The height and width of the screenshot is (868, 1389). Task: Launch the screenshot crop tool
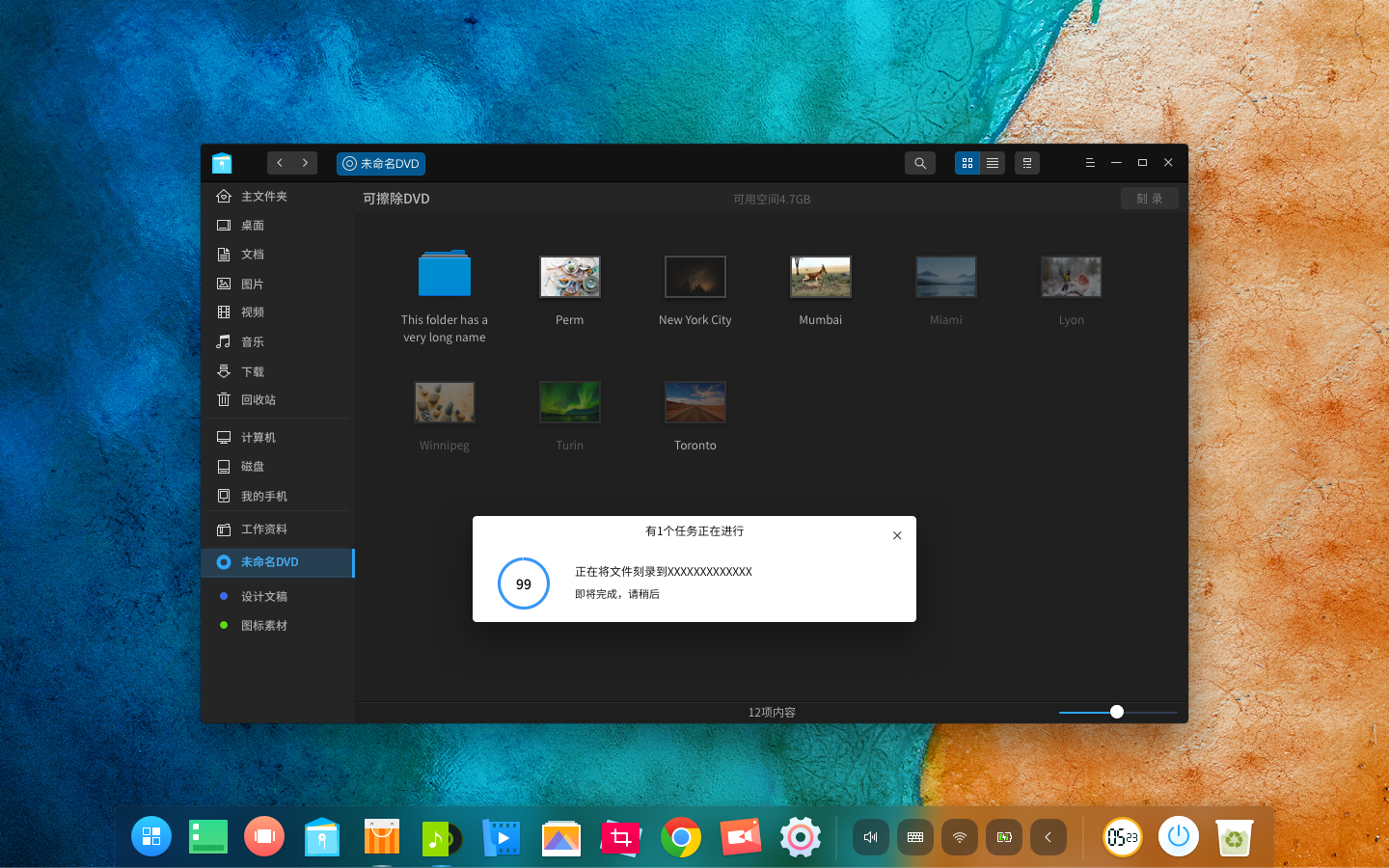(620, 837)
